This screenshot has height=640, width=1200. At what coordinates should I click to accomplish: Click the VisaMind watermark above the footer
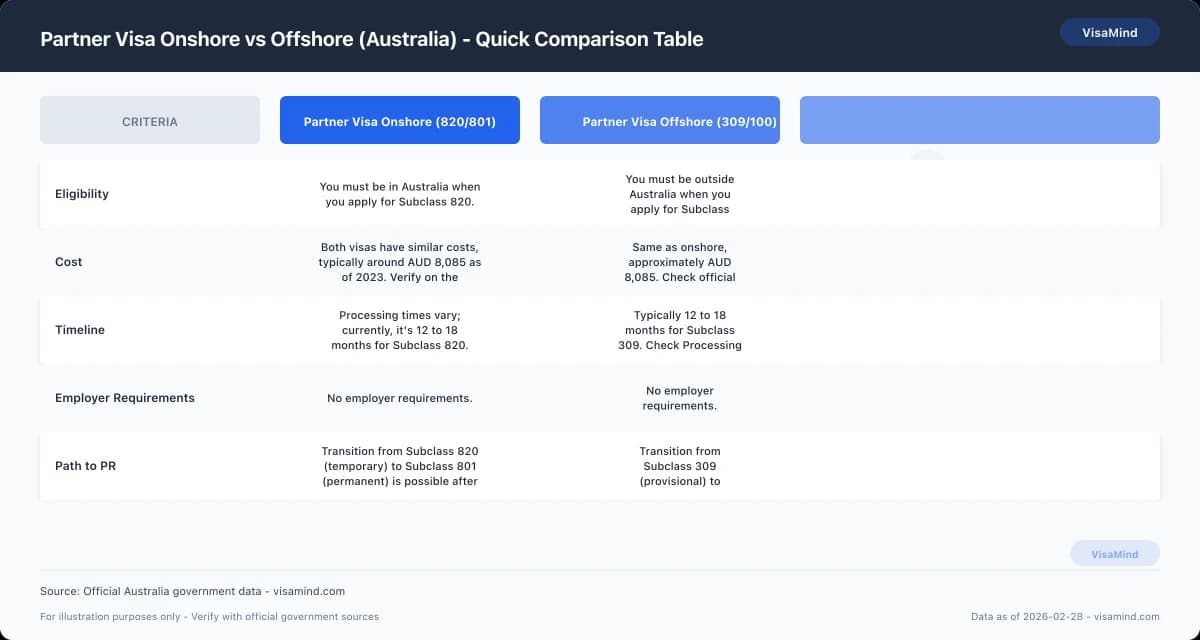(x=1115, y=553)
